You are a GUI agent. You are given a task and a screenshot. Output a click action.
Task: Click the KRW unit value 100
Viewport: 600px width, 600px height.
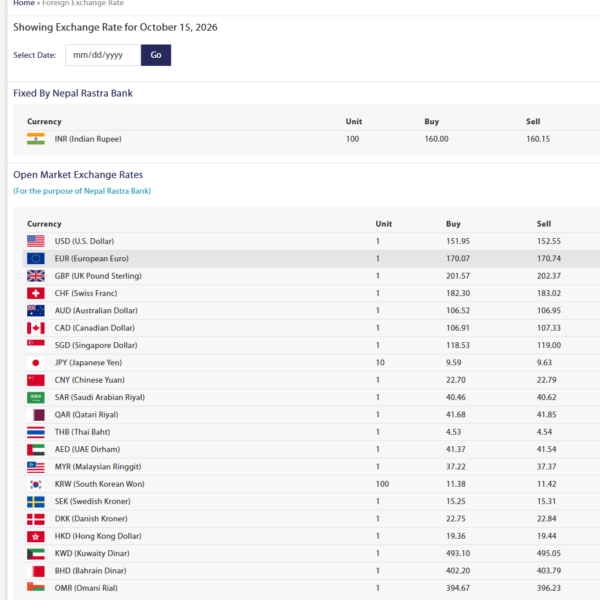pos(382,484)
